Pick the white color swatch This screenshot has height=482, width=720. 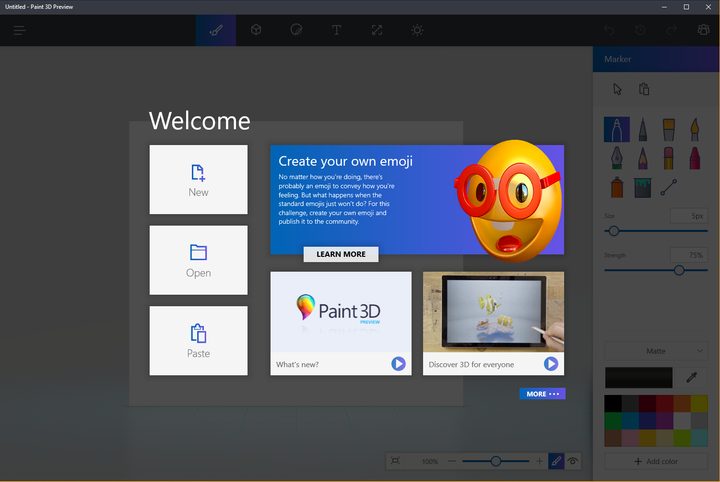[x=682, y=420]
